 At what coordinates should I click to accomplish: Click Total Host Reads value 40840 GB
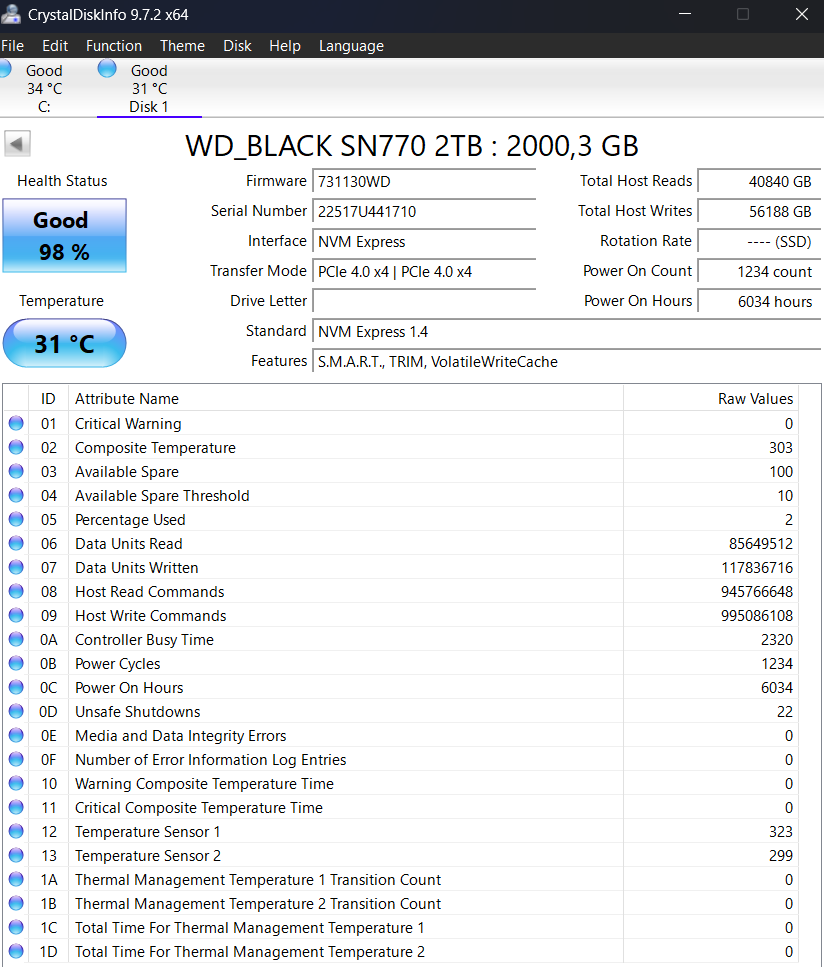point(760,182)
